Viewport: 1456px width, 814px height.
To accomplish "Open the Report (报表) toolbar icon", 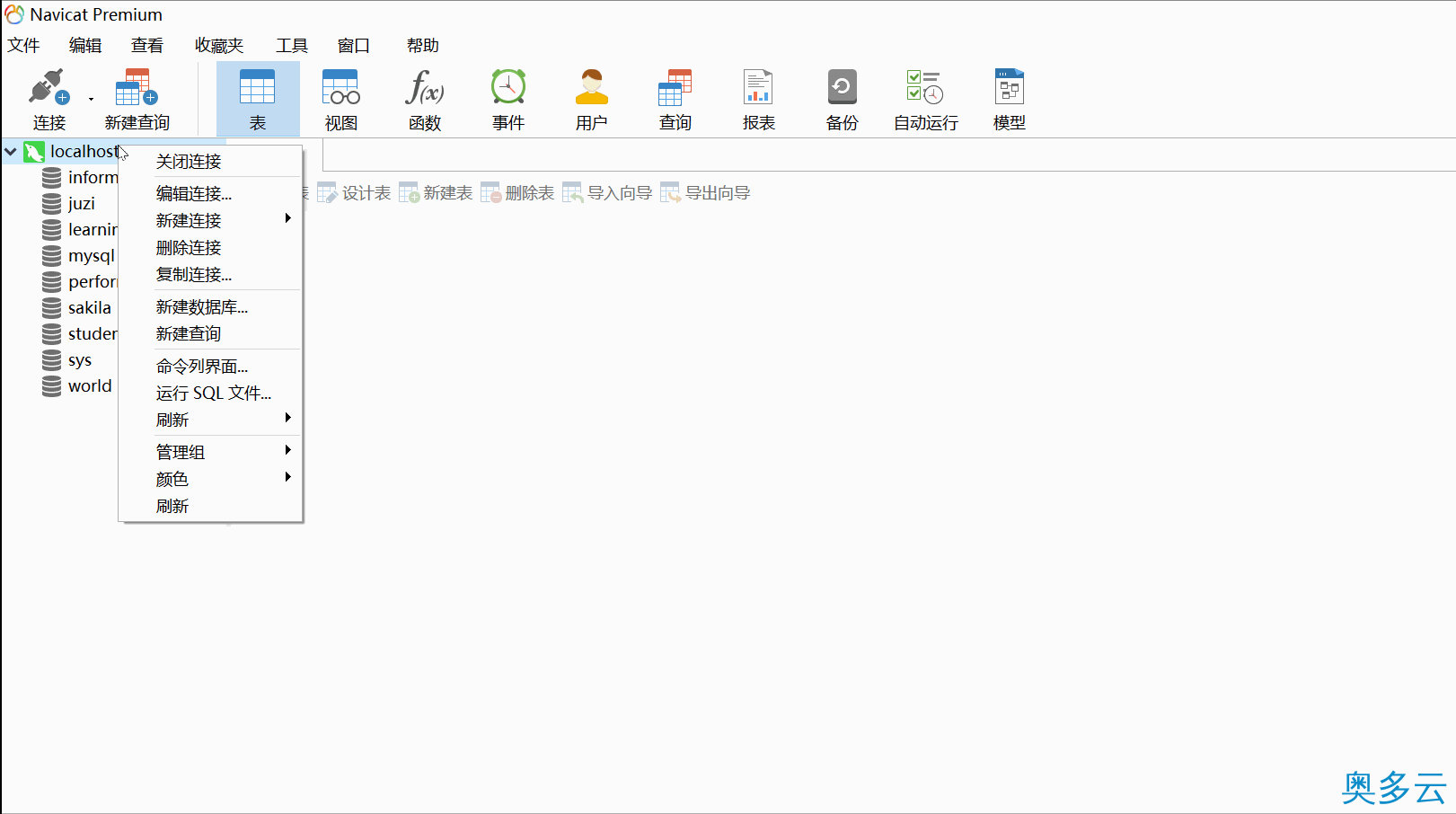I will point(758,88).
